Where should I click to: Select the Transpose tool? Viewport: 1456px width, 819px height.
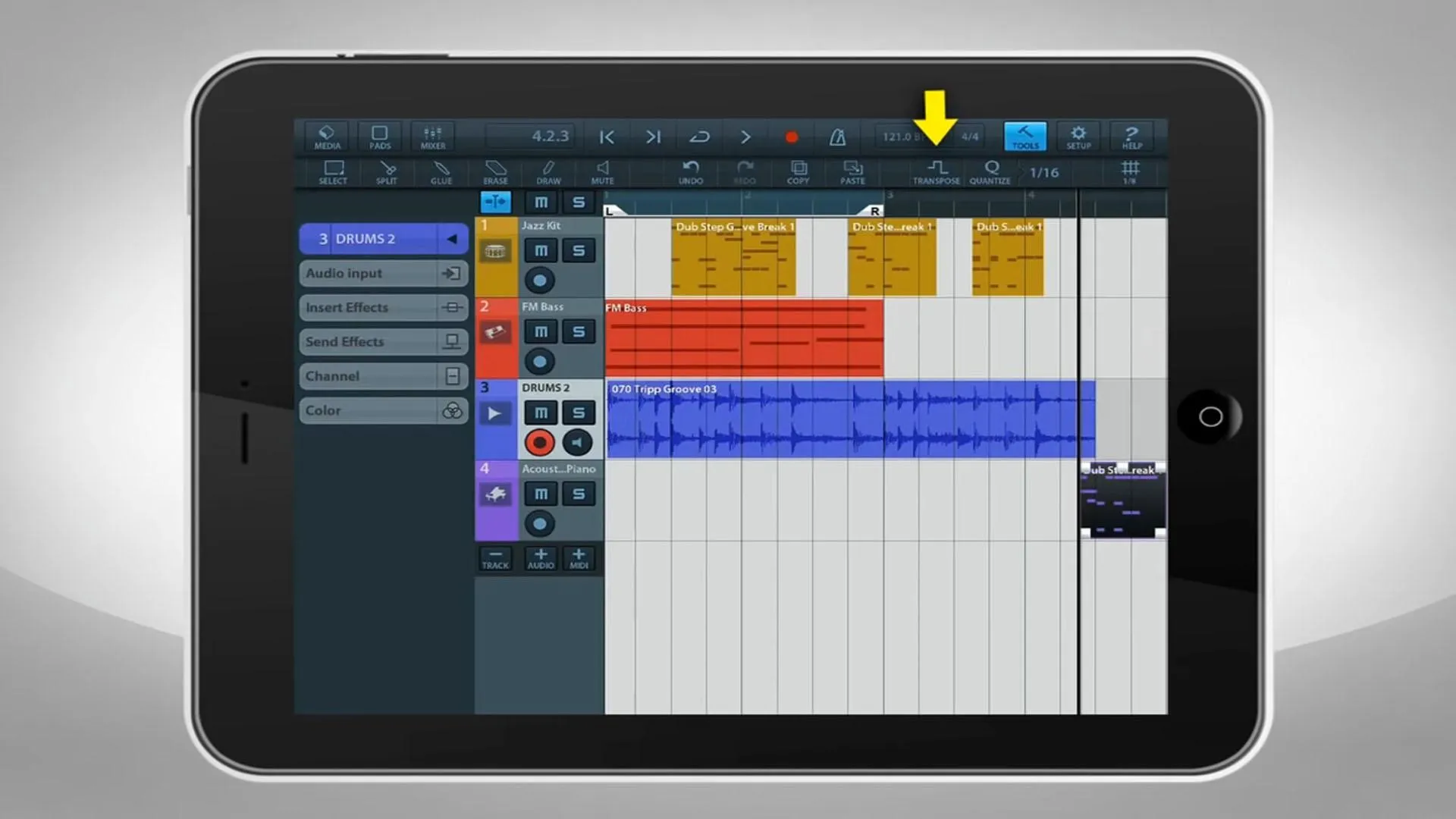point(935,171)
